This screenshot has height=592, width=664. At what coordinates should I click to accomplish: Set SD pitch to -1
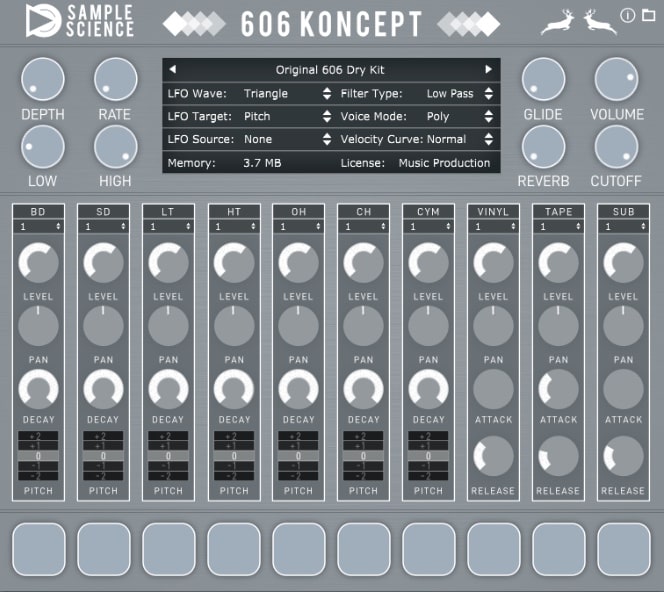pyautogui.click(x=103, y=465)
